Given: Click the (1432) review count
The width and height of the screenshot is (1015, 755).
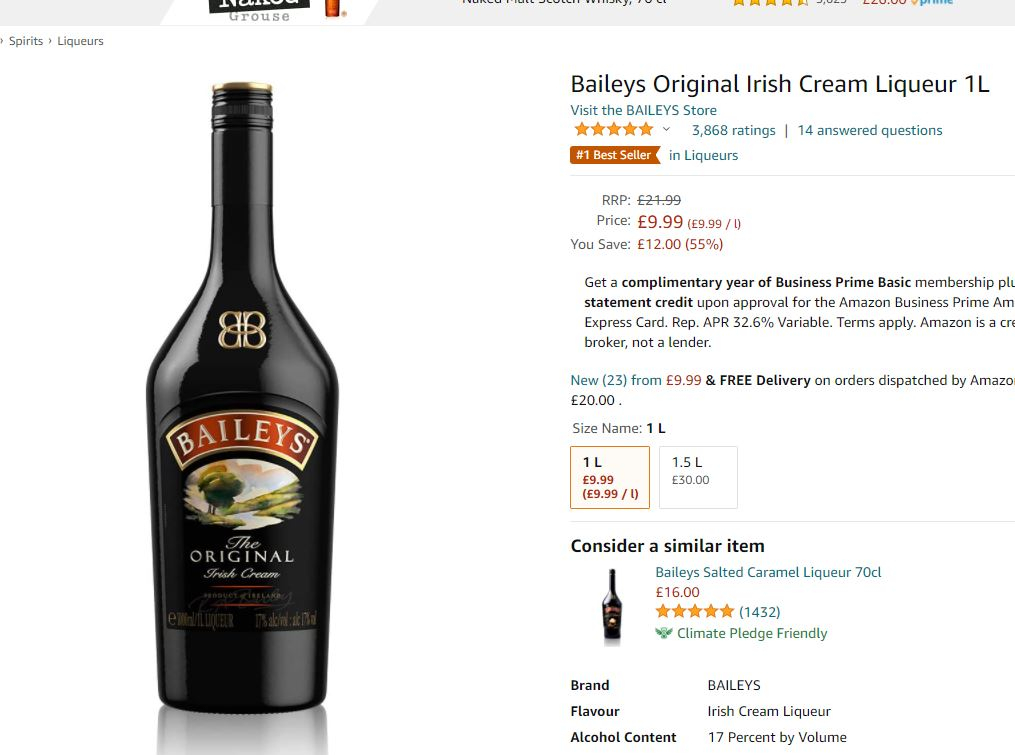Looking at the screenshot, I should pos(760,612).
